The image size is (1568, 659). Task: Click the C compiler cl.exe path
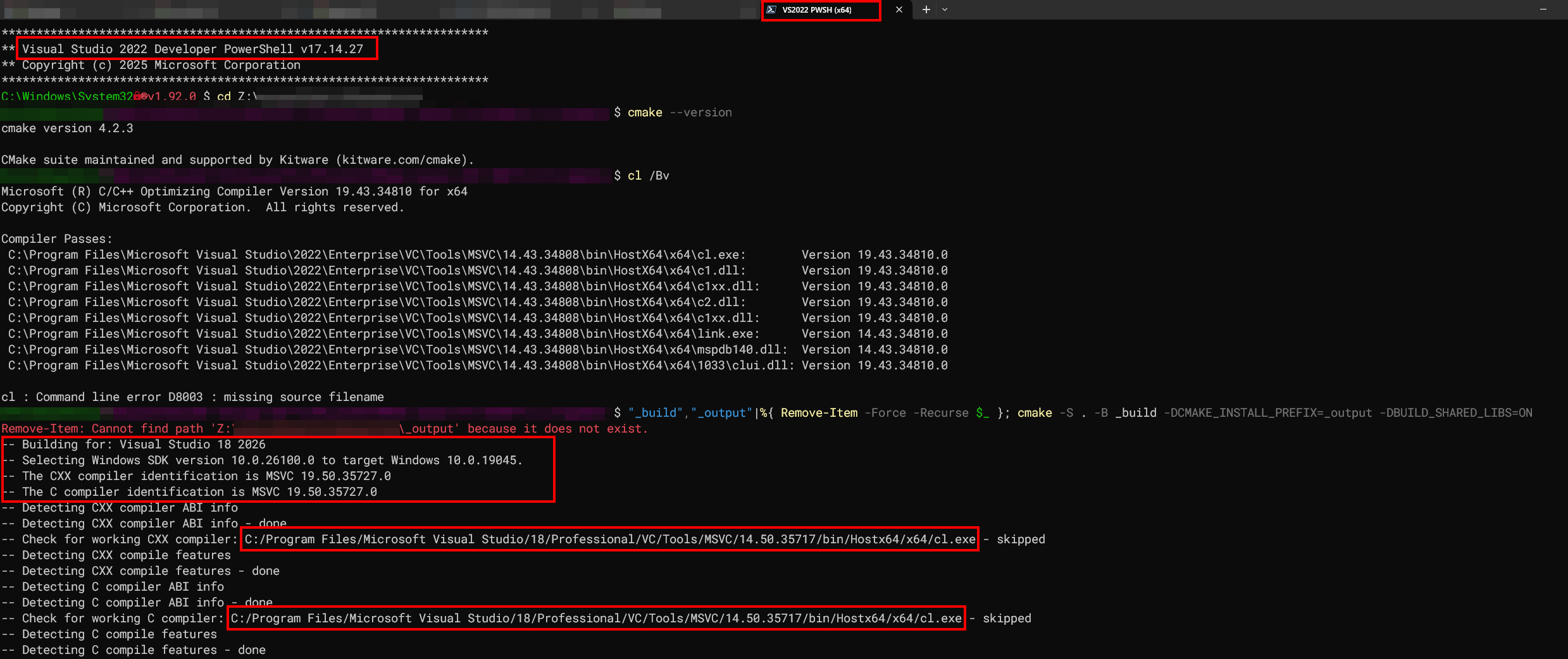coord(595,619)
